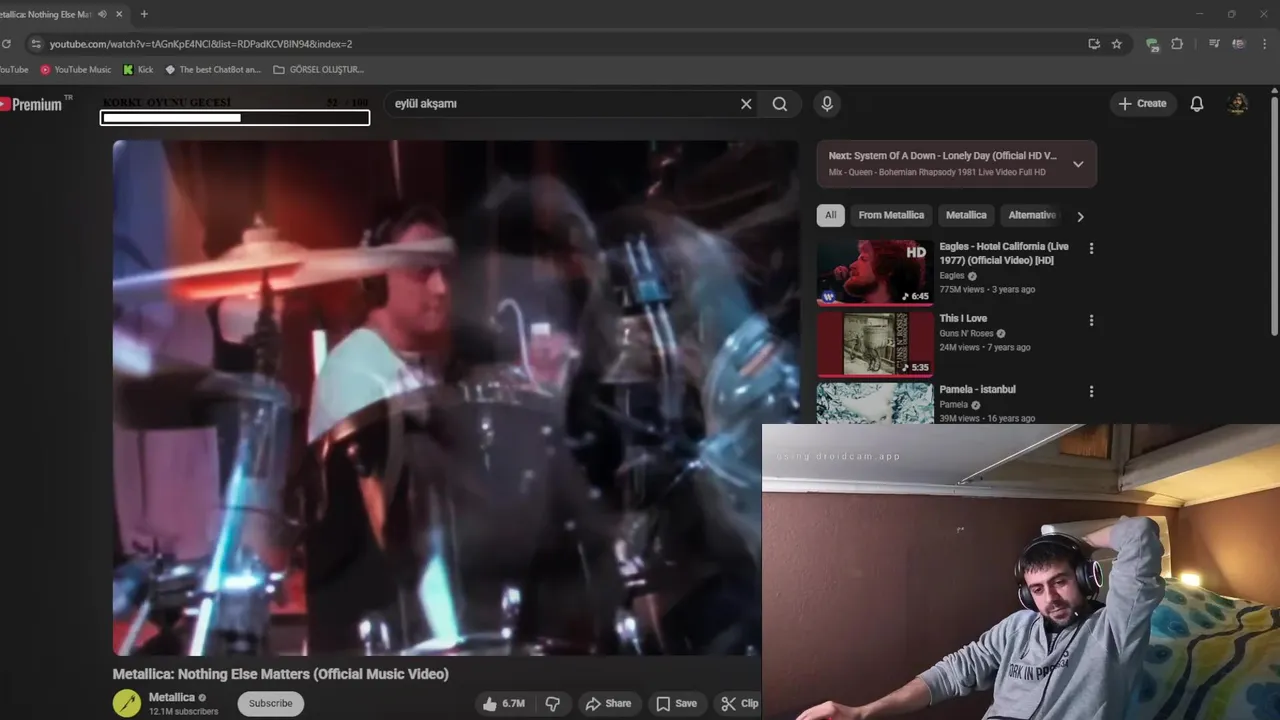Click the Eagles channel name
Image resolution: width=1280 pixels, height=720 pixels.
[952, 276]
